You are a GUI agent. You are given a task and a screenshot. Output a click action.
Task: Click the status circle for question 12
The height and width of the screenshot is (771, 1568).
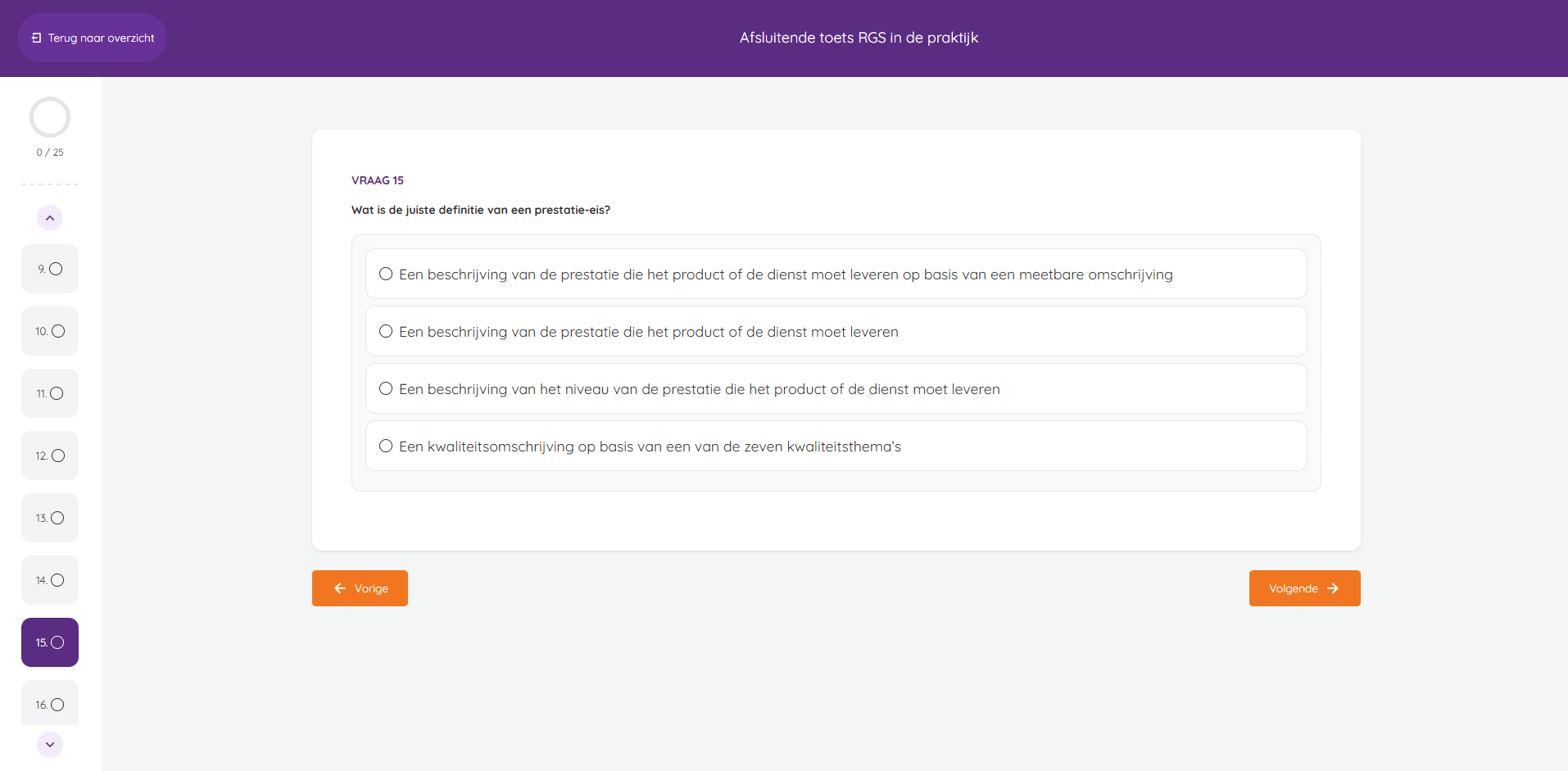click(58, 456)
